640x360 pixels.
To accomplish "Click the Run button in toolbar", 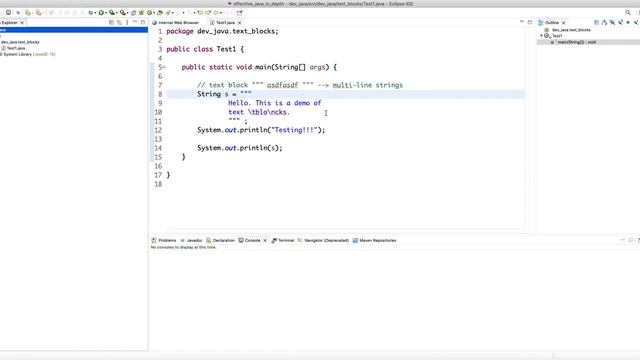I will click(101, 13).
